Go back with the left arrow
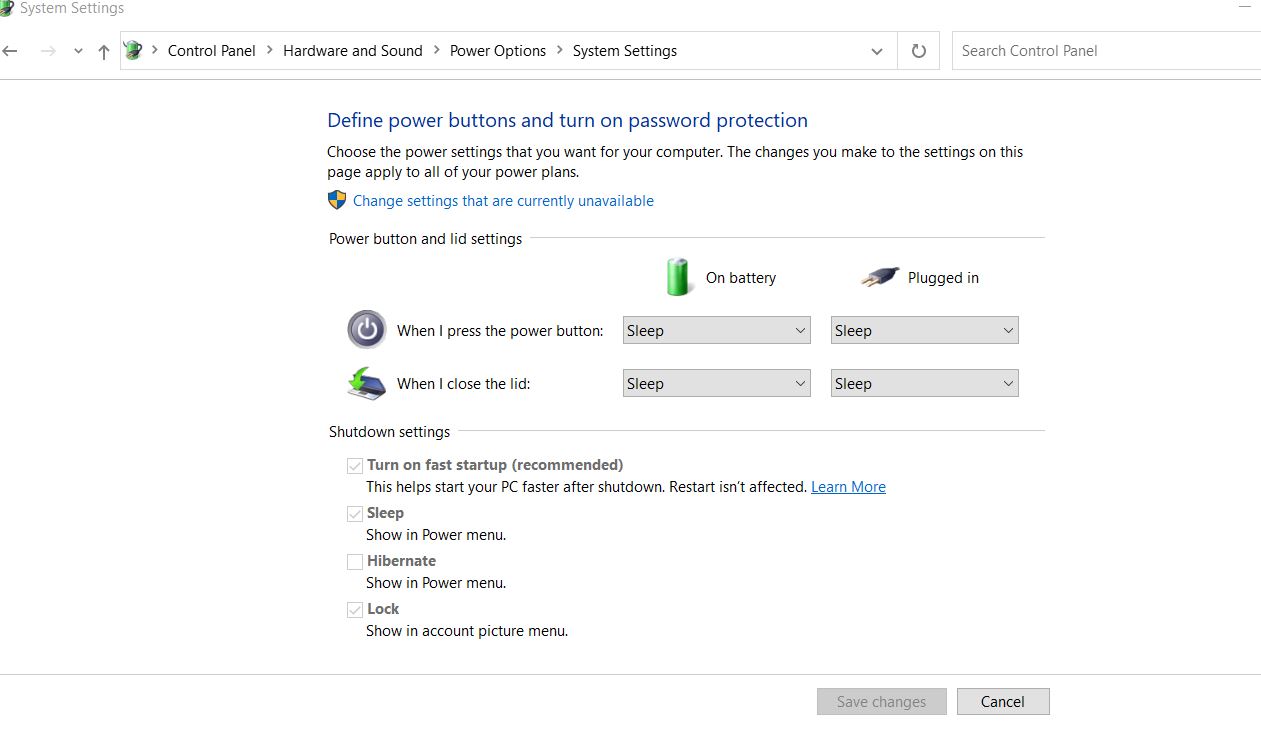The width and height of the screenshot is (1261, 729). coord(10,51)
